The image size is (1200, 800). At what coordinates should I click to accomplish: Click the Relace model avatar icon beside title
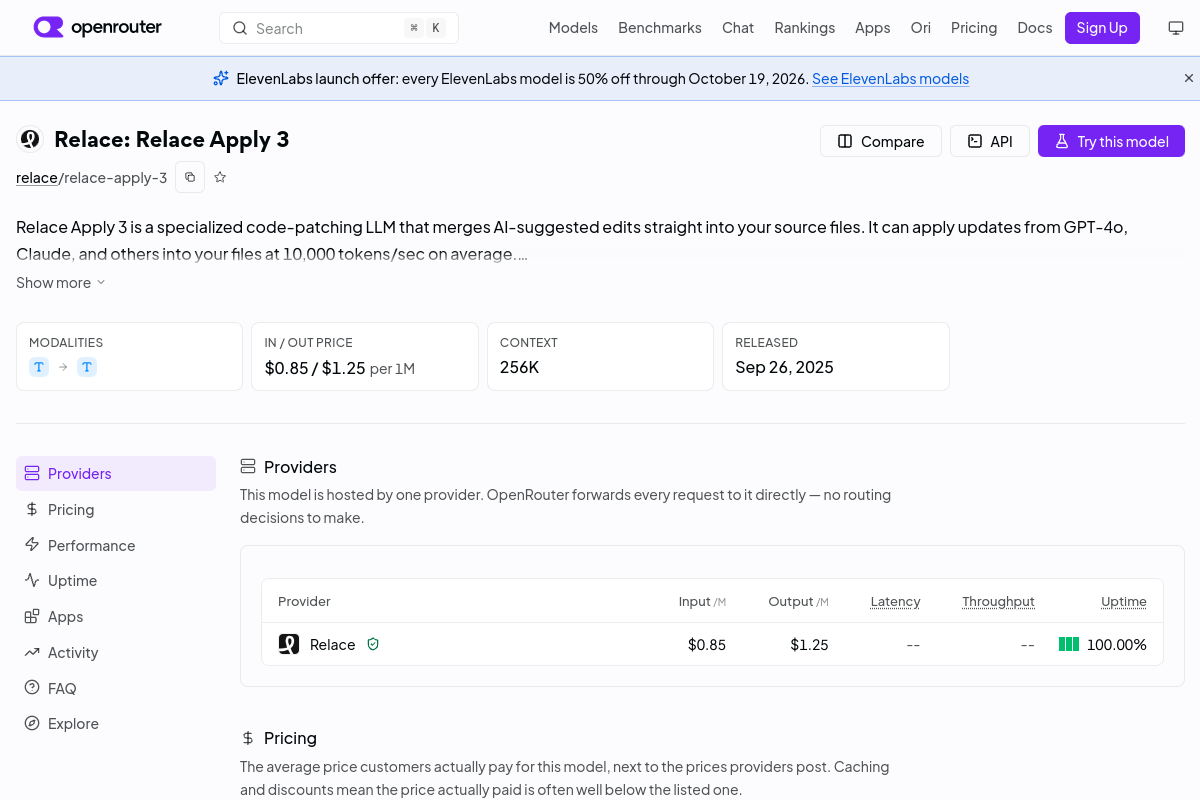(x=31, y=139)
